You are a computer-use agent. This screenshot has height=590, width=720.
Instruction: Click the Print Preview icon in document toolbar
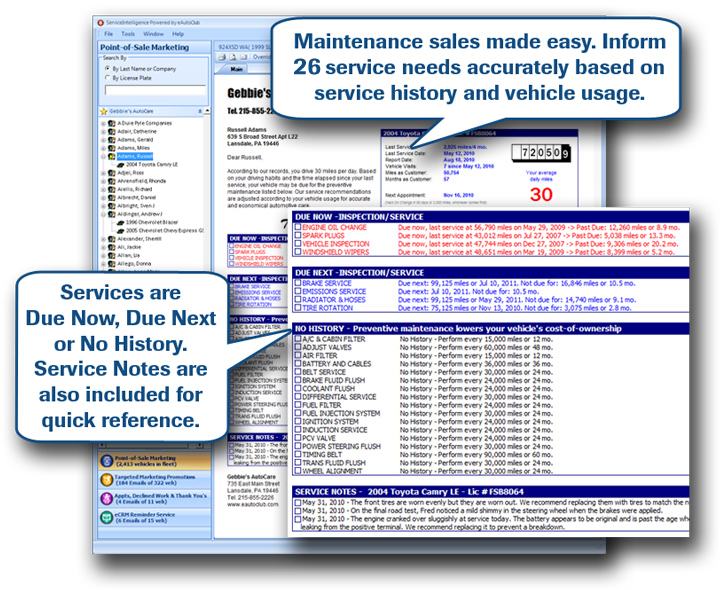233,57
